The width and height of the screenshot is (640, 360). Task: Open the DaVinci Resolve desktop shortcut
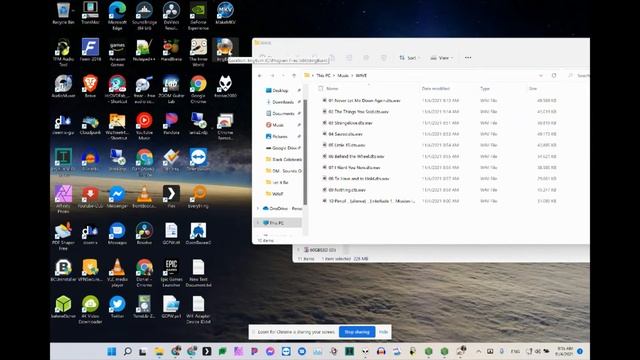click(x=171, y=16)
